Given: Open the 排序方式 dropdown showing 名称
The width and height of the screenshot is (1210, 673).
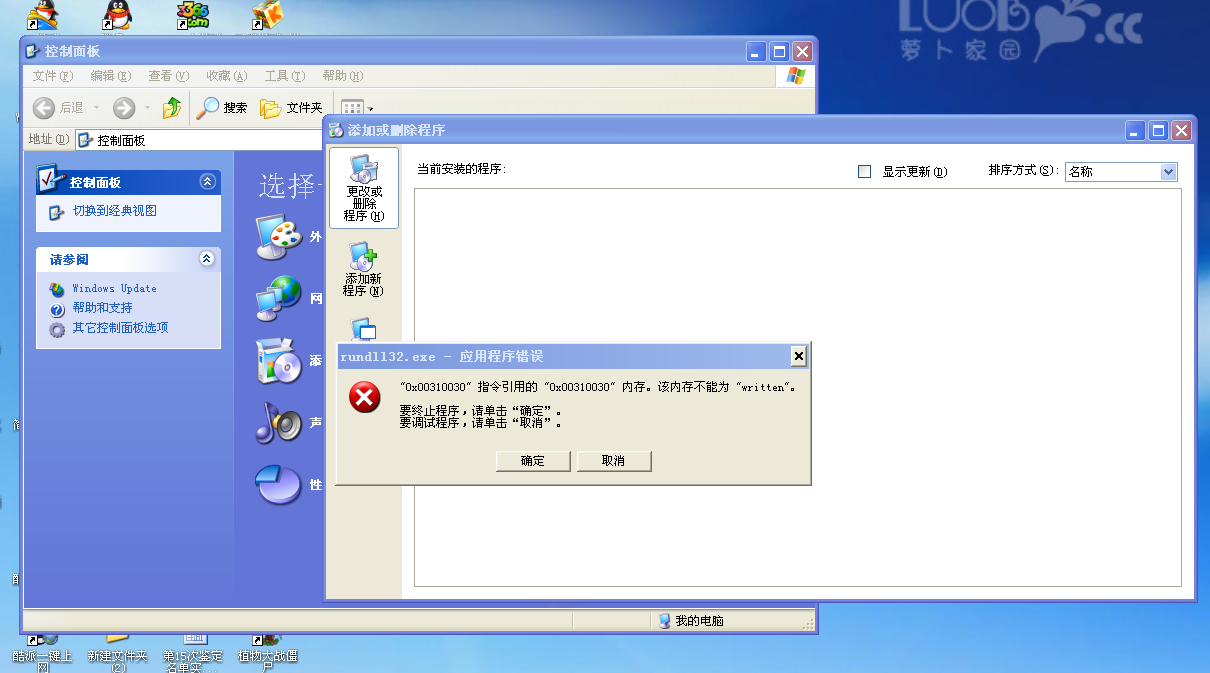Looking at the screenshot, I should coord(1121,172).
